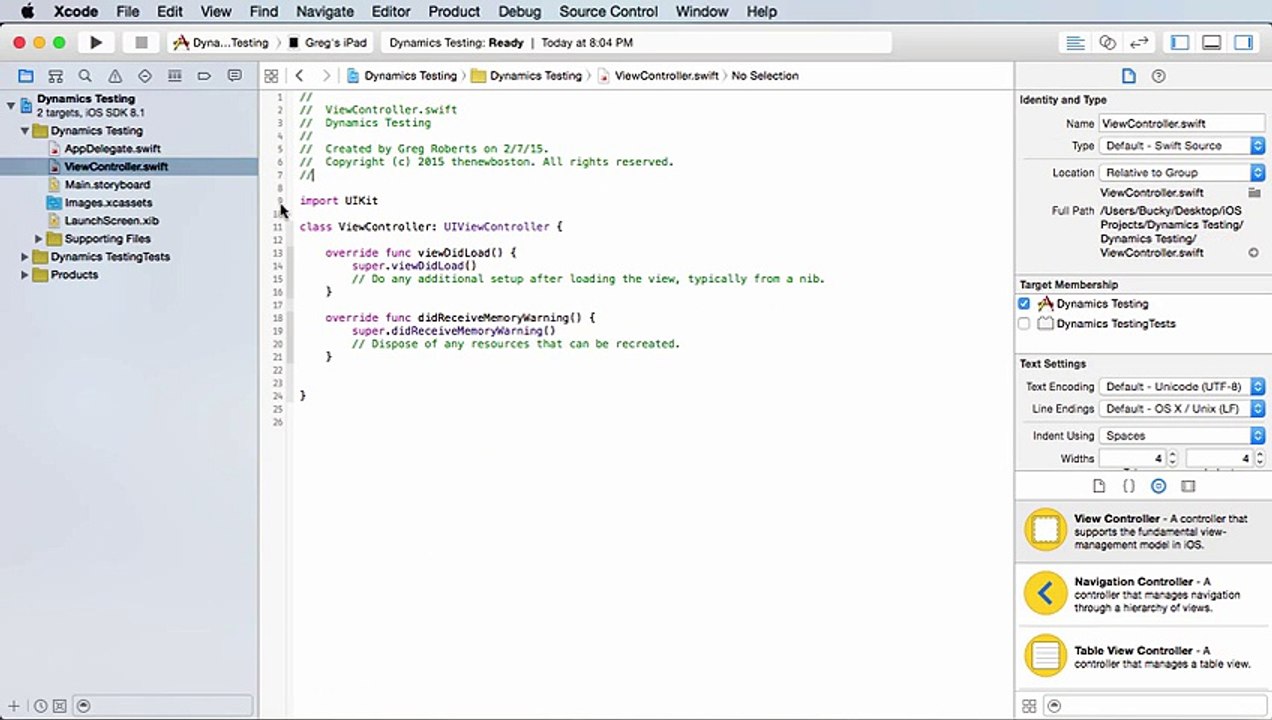Select Greg's iPad run destination
Screen dimensions: 1272x720
(x=328, y=43)
